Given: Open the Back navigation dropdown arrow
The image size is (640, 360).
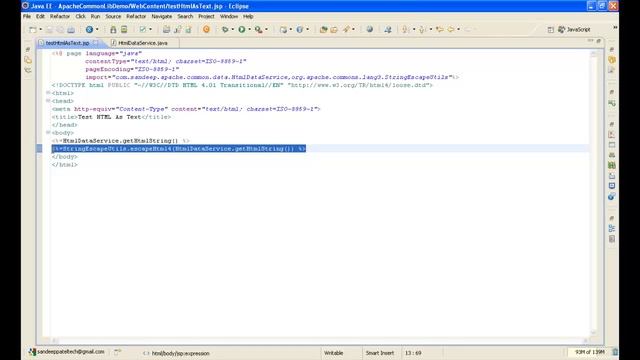Looking at the screenshot, I should tap(458, 29).
